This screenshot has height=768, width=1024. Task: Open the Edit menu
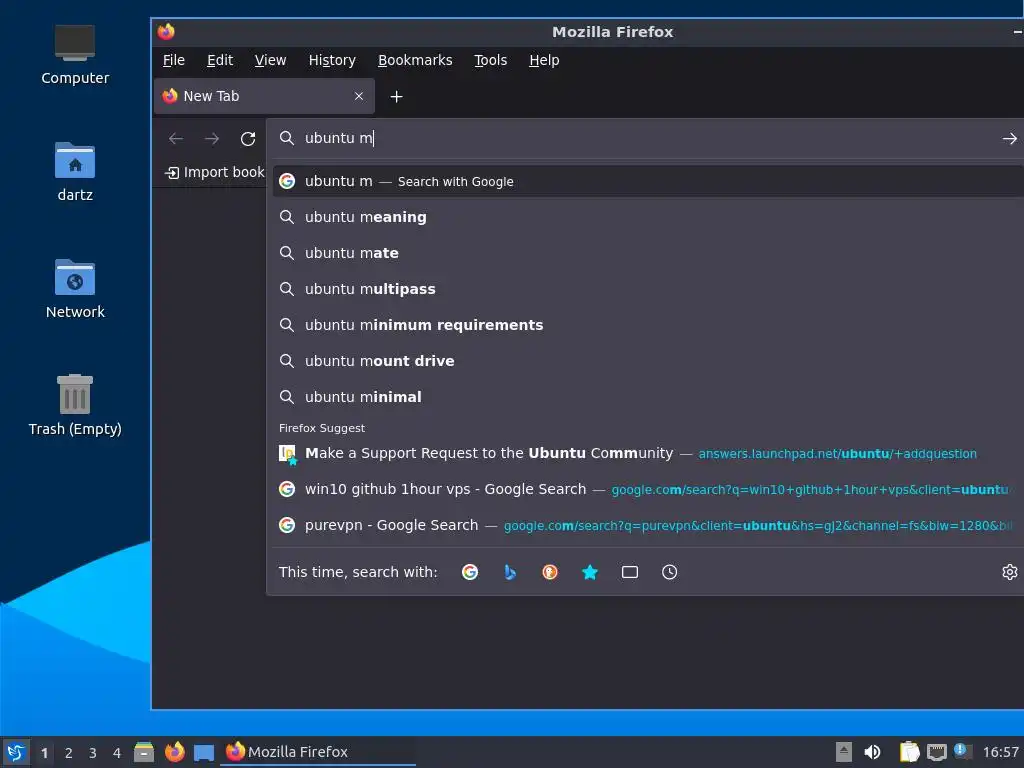point(220,60)
